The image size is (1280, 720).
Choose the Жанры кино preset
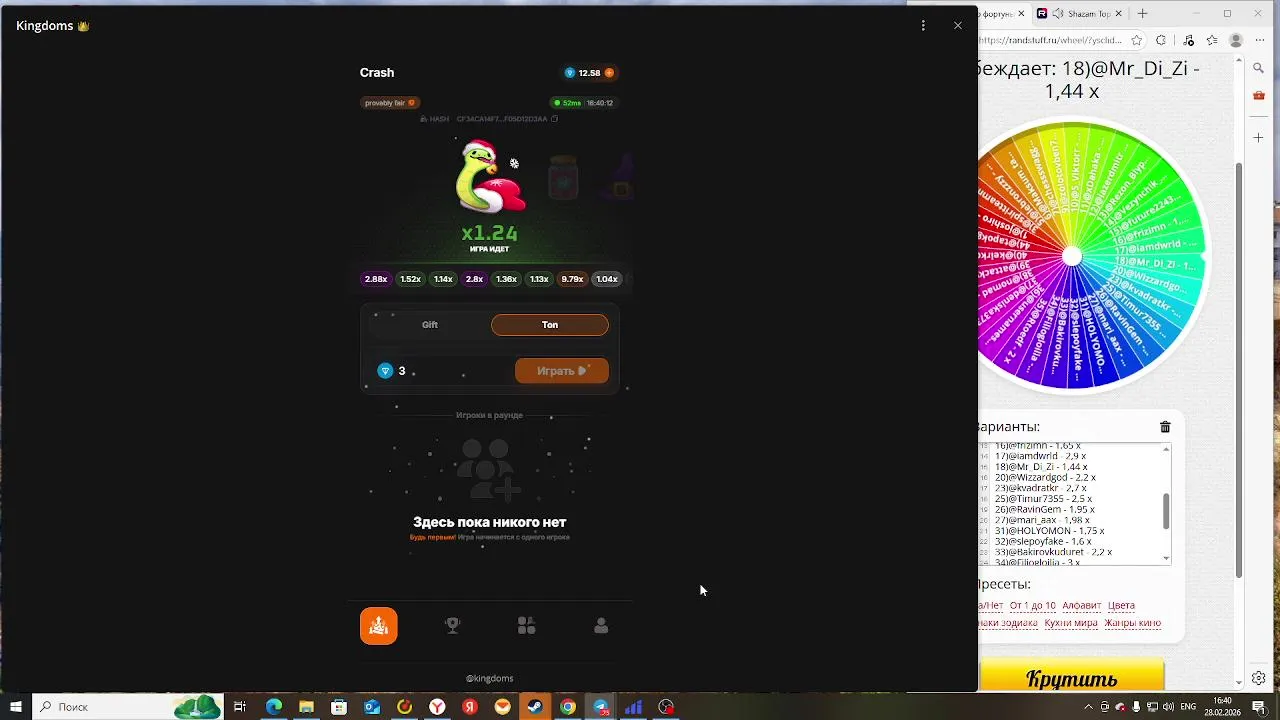point(1133,623)
